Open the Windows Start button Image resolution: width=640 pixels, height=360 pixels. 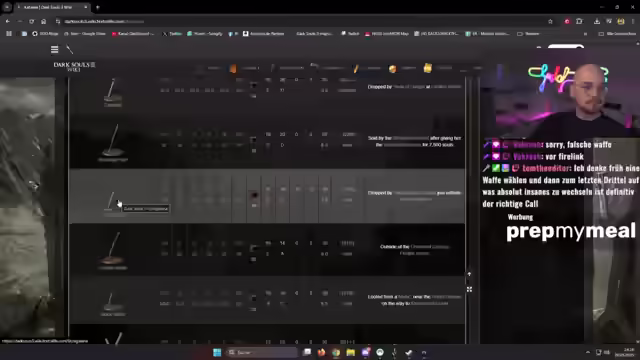pyautogui.click(x=217, y=352)
